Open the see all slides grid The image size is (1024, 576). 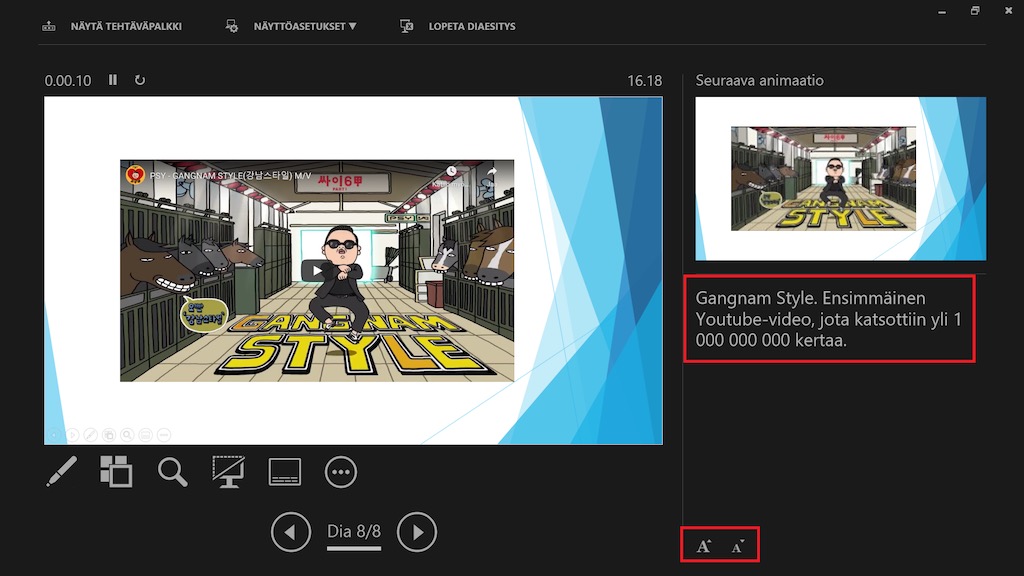[x=116, y=472]
